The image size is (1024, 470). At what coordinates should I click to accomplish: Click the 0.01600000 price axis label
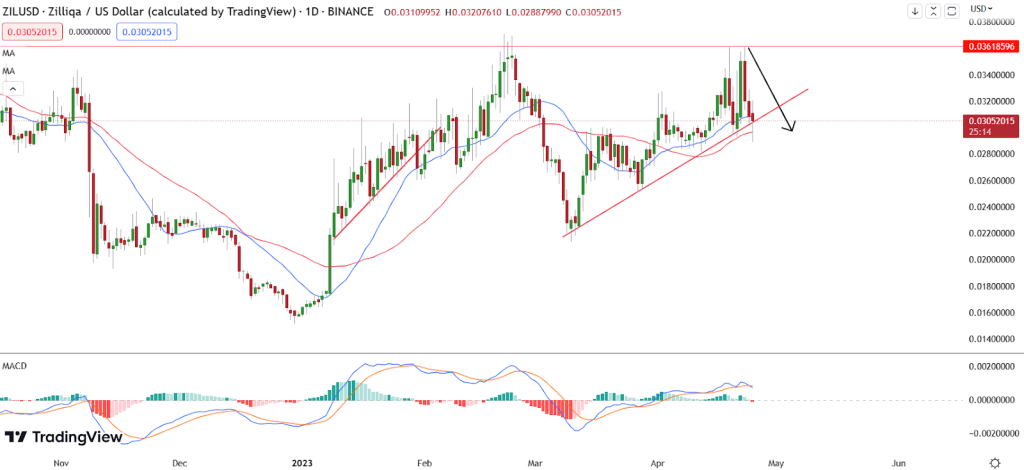click(x=993, y=313)
